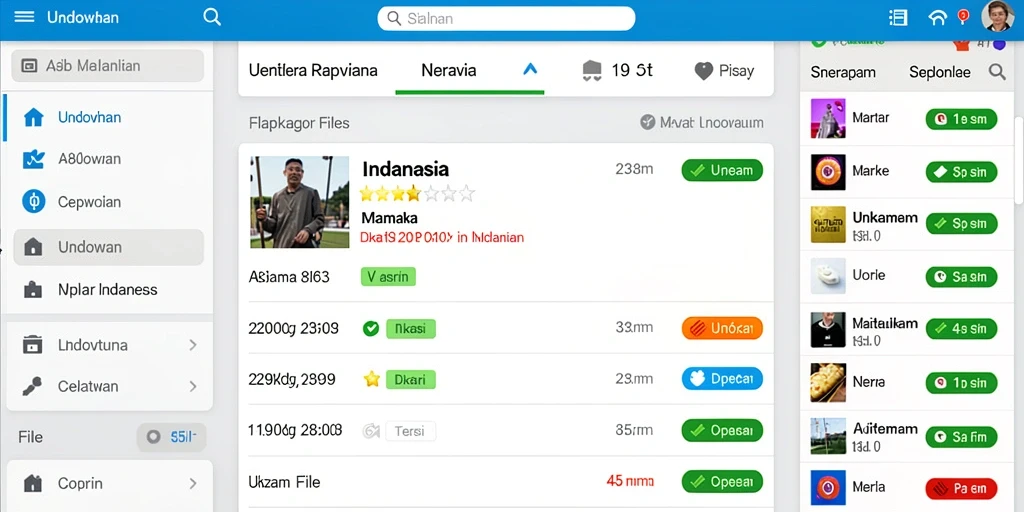
Task: Click the Dkari tag
Action: [411, 379]
